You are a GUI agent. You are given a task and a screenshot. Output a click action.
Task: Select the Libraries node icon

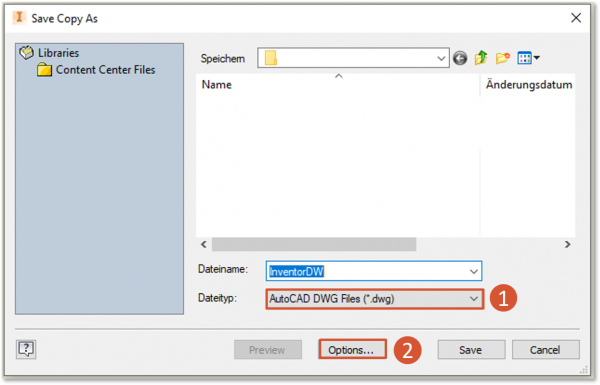(26, 53)
